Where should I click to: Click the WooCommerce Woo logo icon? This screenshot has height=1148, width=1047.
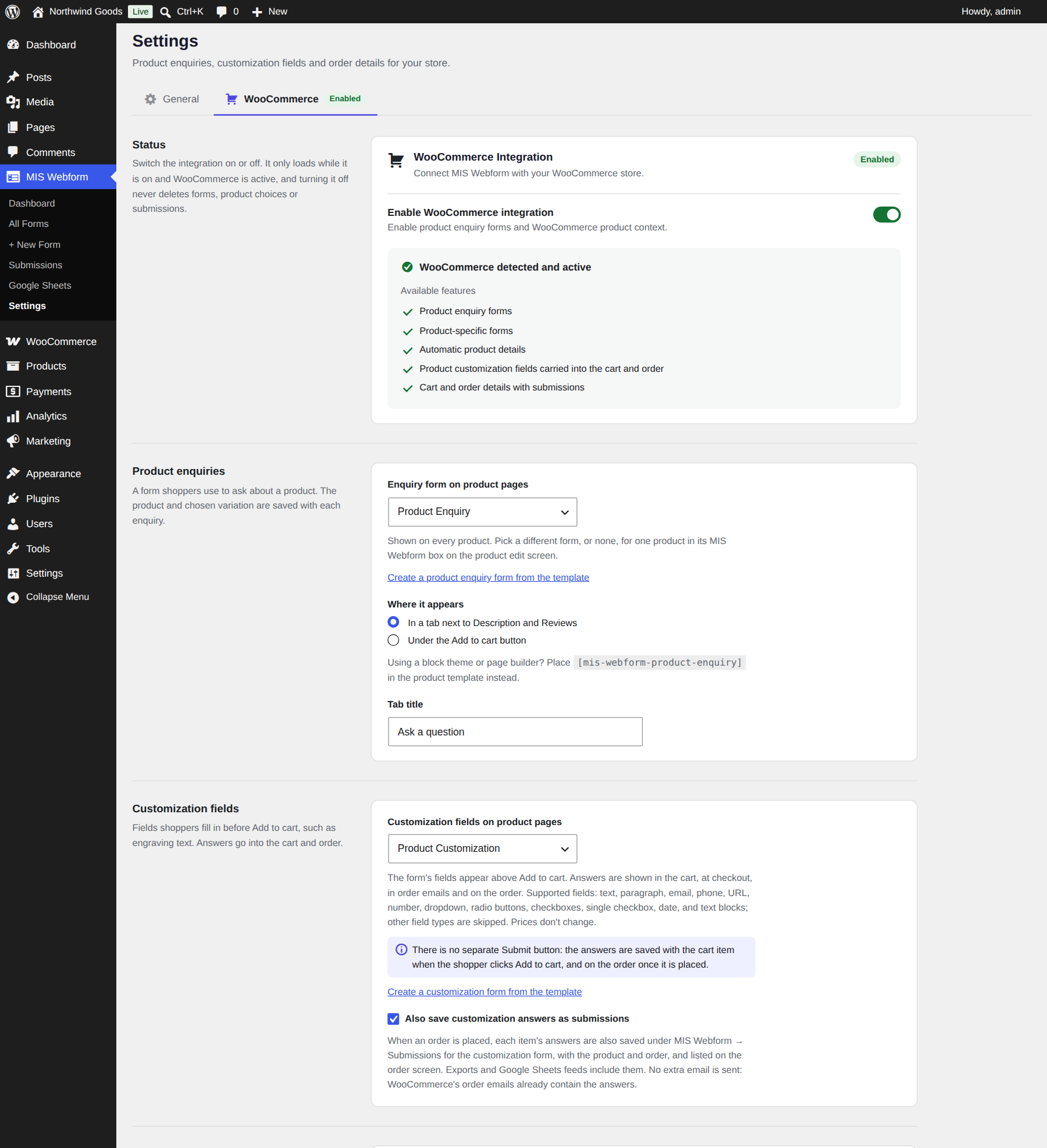[13, 342]
